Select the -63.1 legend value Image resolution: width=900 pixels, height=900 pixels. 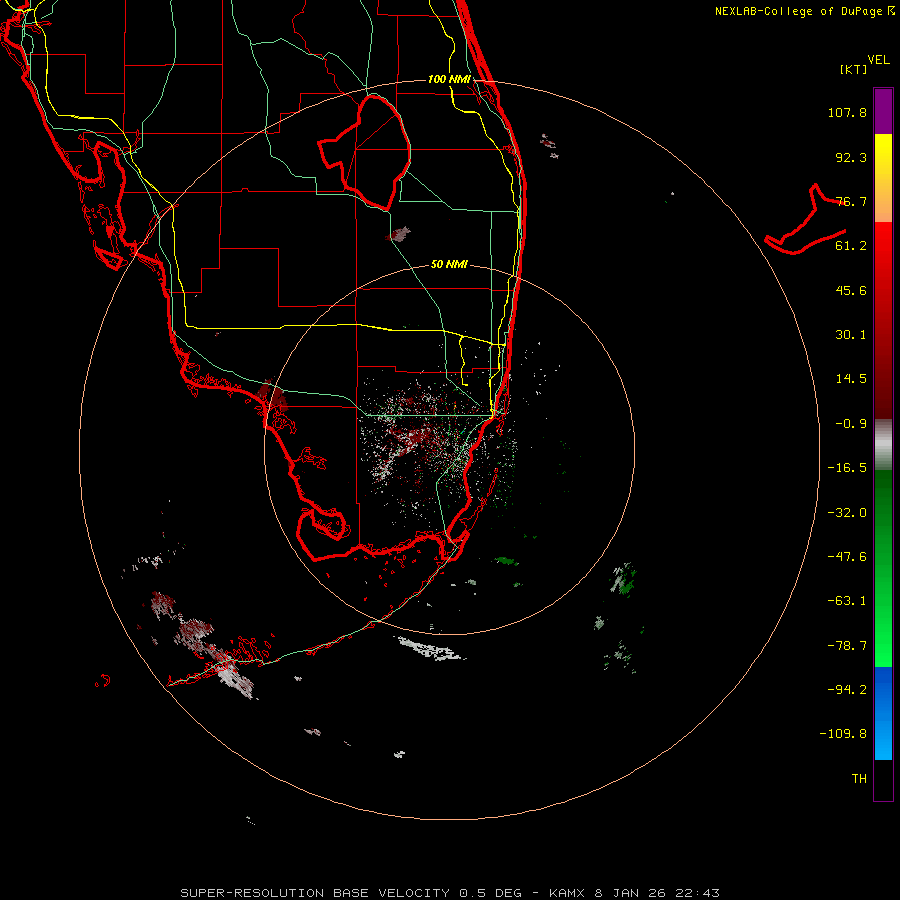coord(847,601)
